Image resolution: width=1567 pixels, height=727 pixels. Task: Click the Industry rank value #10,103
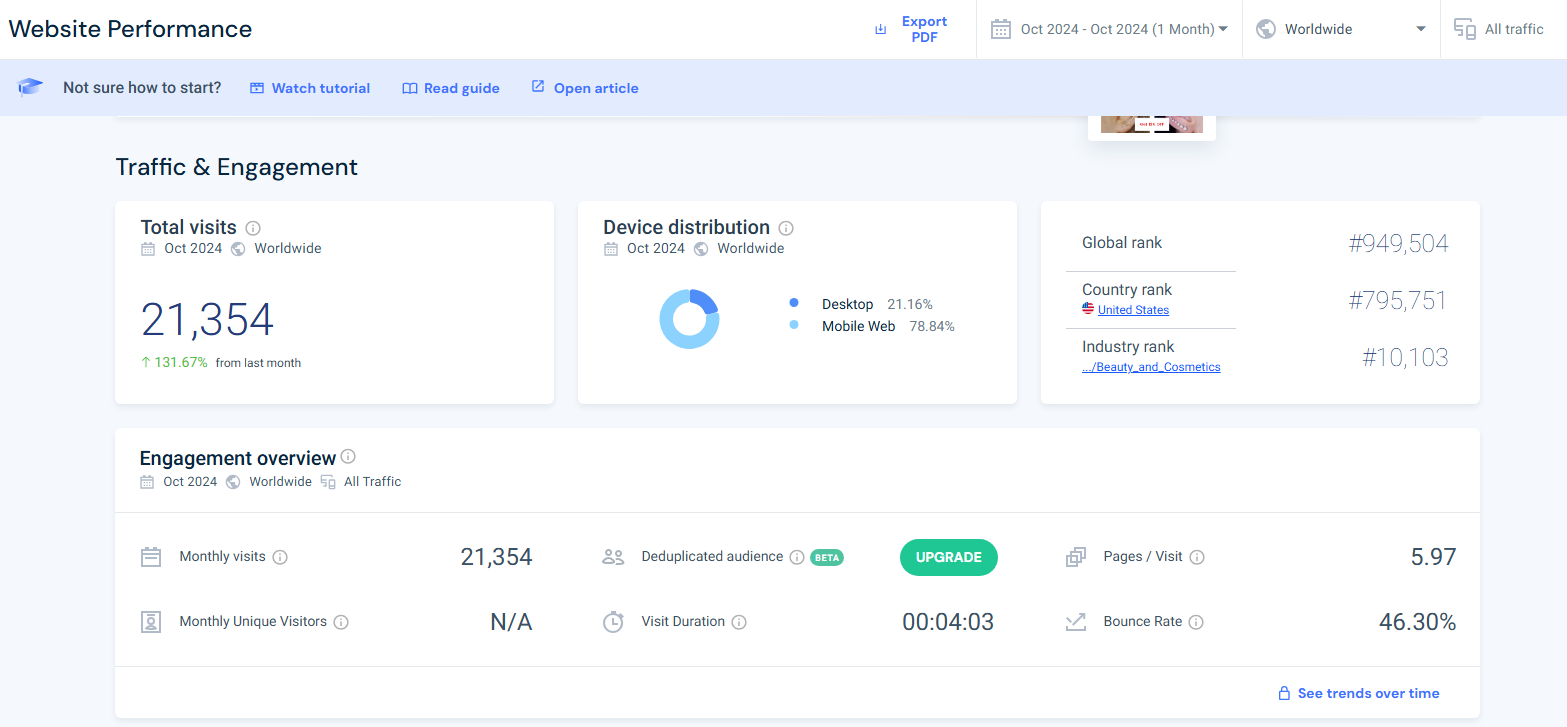click(x=1405, y=357)
